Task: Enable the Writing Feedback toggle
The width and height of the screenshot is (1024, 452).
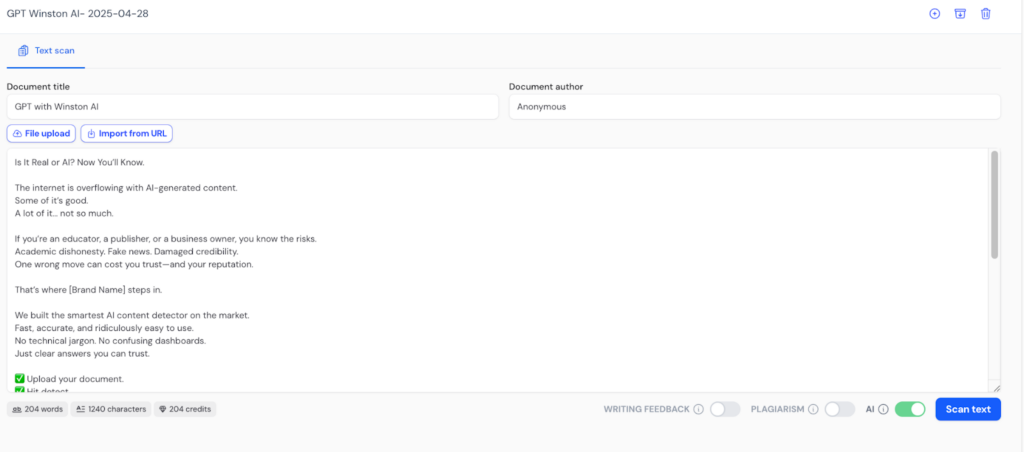Action: (x=725, y=410)
